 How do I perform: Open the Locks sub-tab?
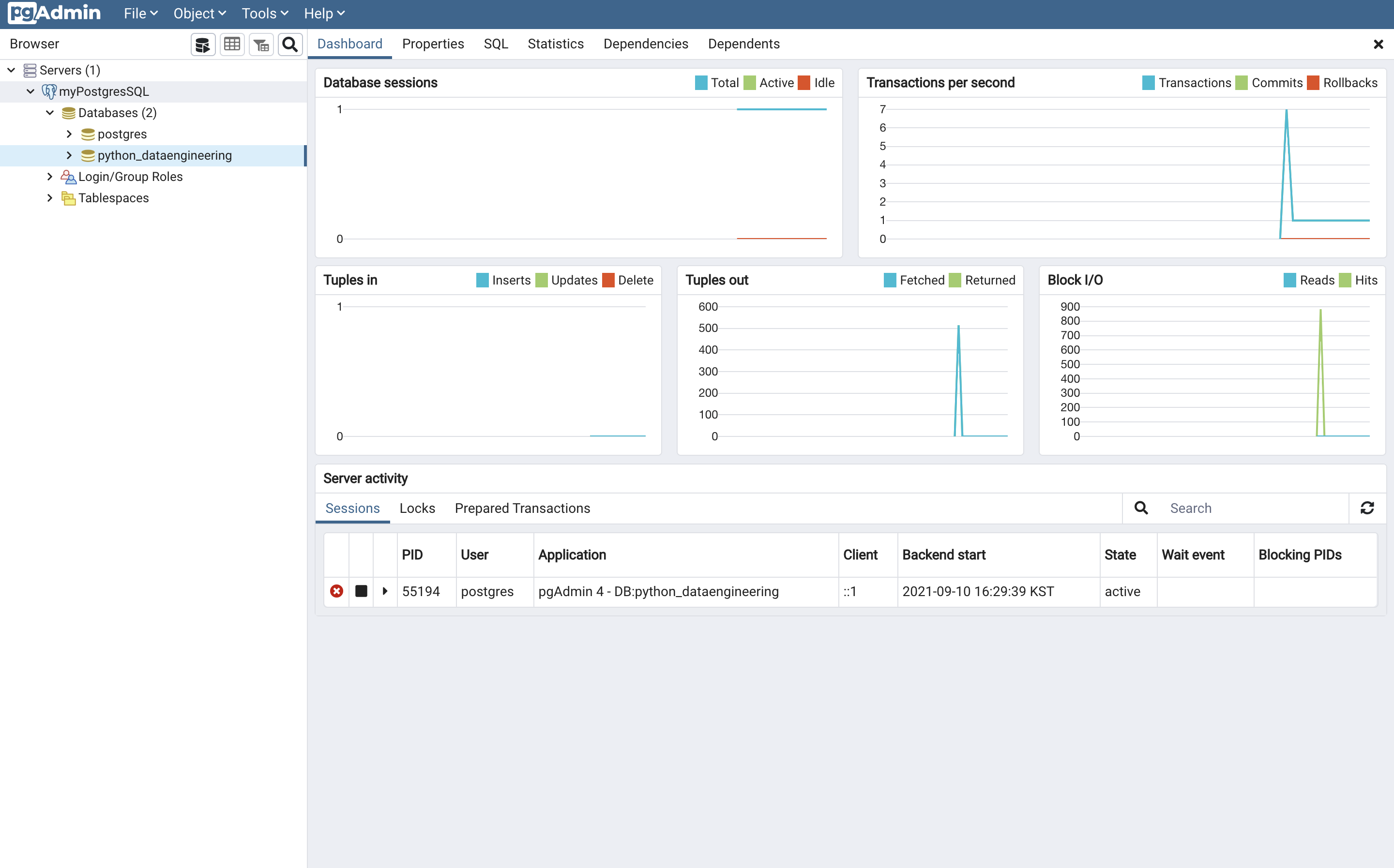417,508
